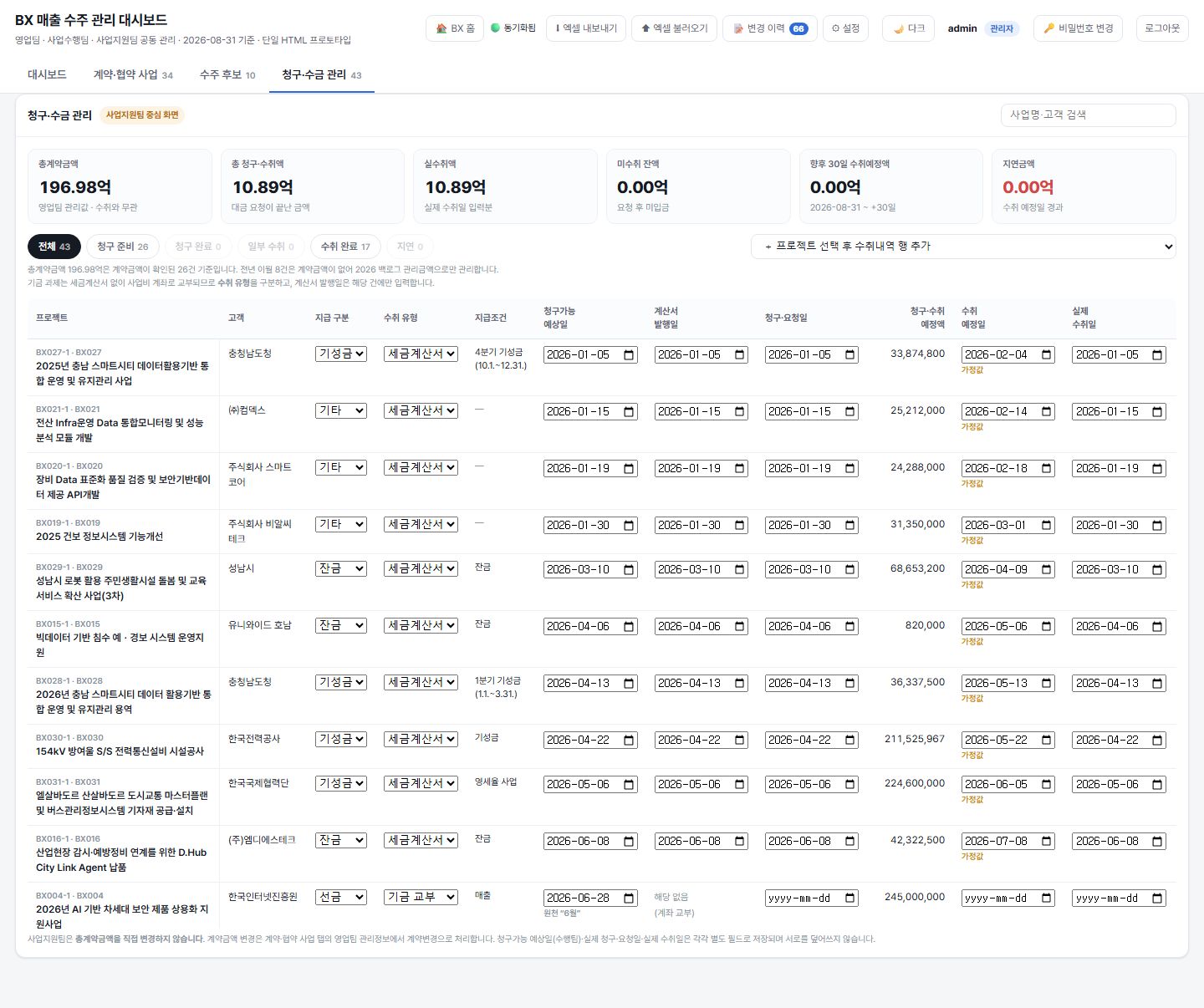
Task: Filter by 수취 완료 17 chip
Action: click(x=345, y=247)
